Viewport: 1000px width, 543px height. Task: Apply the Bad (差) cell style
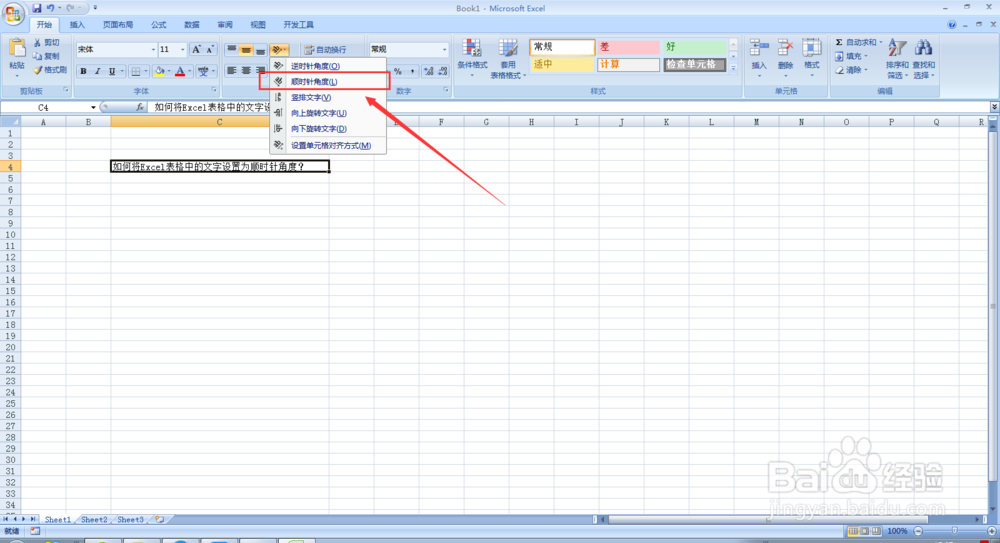[628, 47]
